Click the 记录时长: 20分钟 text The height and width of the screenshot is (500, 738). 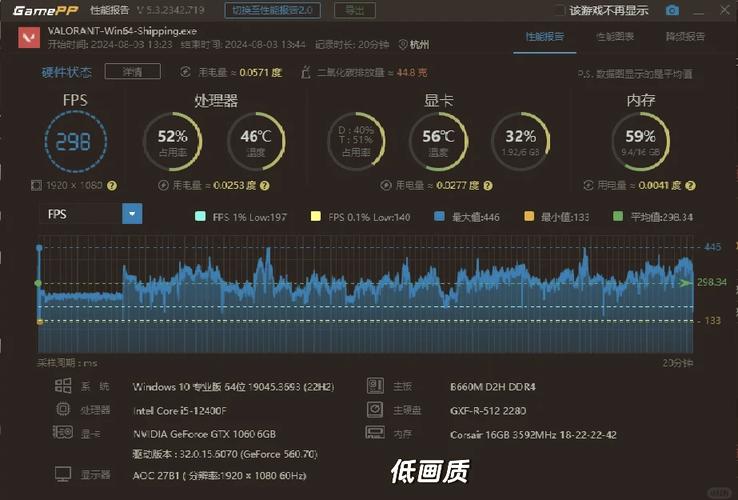coord(352,45)
